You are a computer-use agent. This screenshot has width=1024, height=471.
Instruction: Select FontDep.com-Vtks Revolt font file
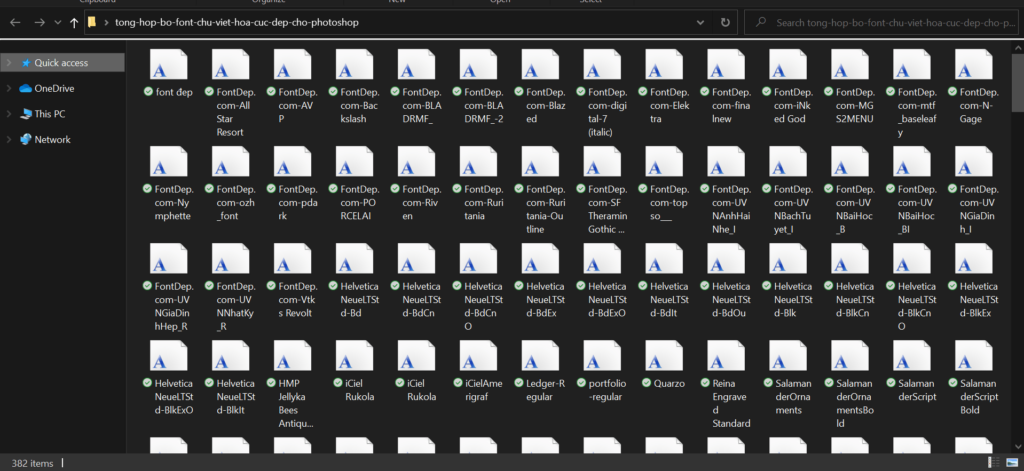coord(292,279)
